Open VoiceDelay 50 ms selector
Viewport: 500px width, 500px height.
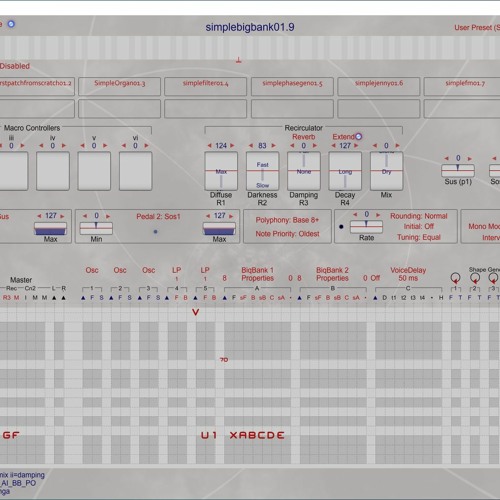click(x=408, y=274)
